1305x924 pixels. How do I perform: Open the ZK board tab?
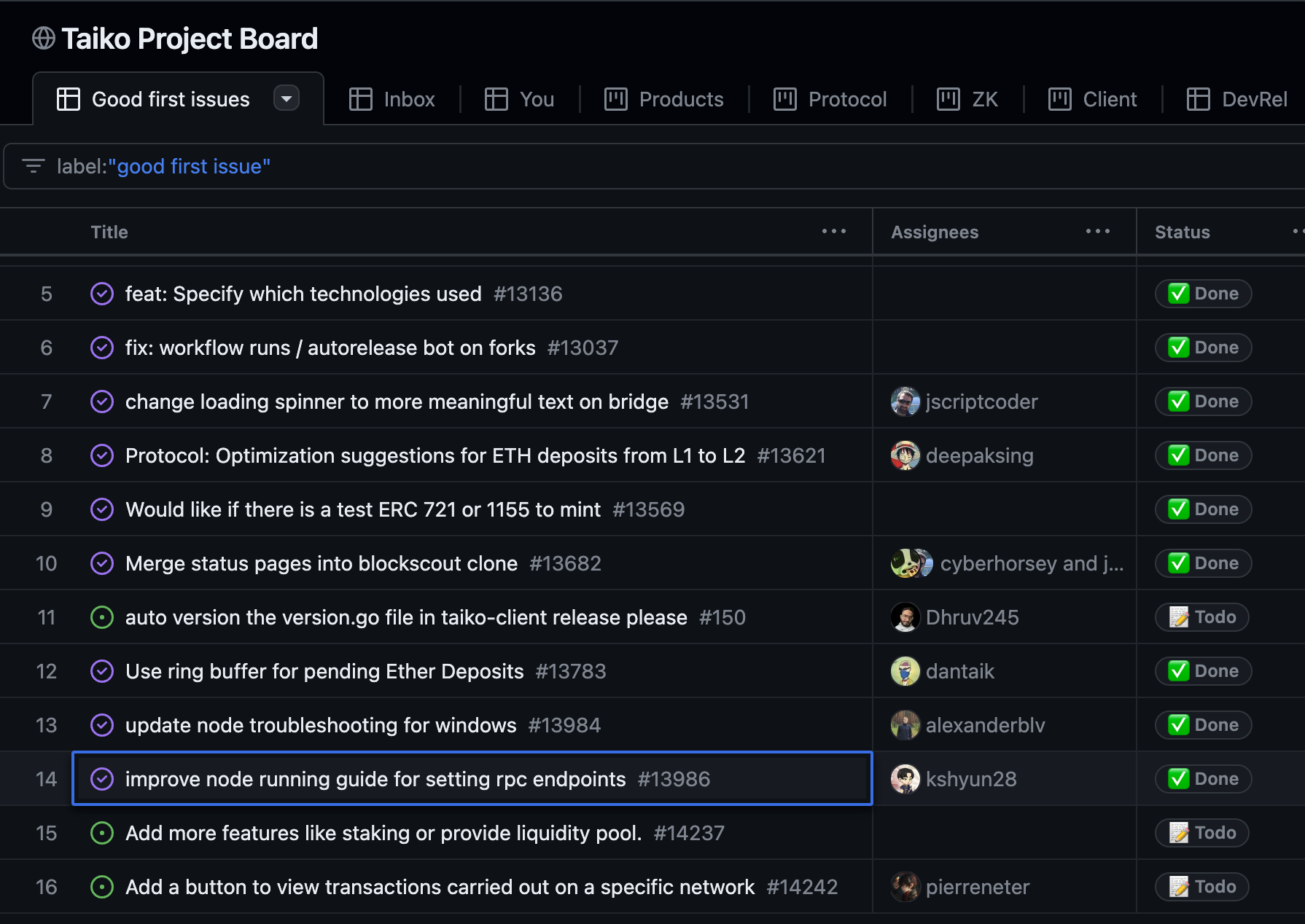tap(967, 99)
